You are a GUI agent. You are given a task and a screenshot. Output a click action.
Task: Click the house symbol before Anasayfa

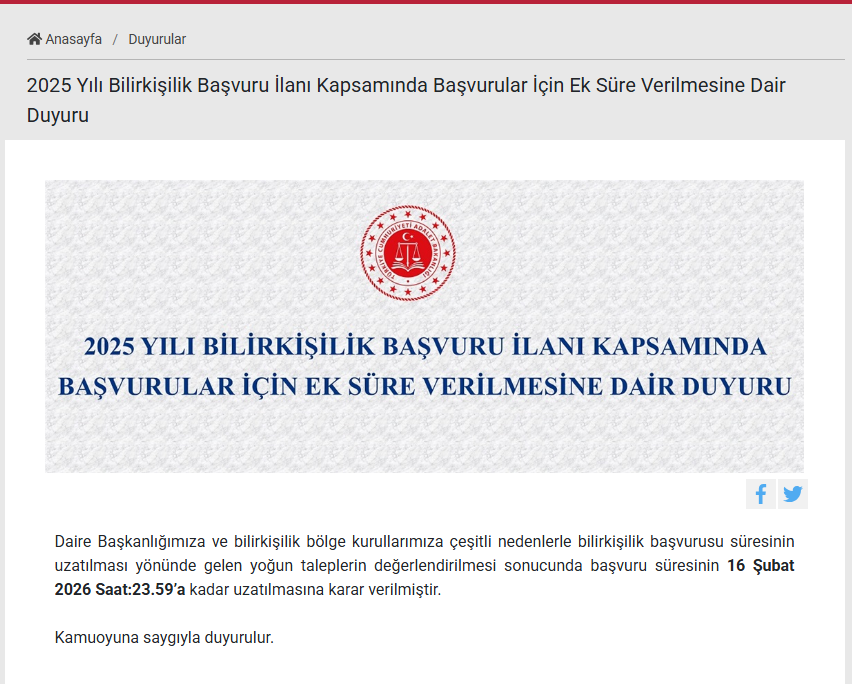pyautogui.click(x=34, y=38)
